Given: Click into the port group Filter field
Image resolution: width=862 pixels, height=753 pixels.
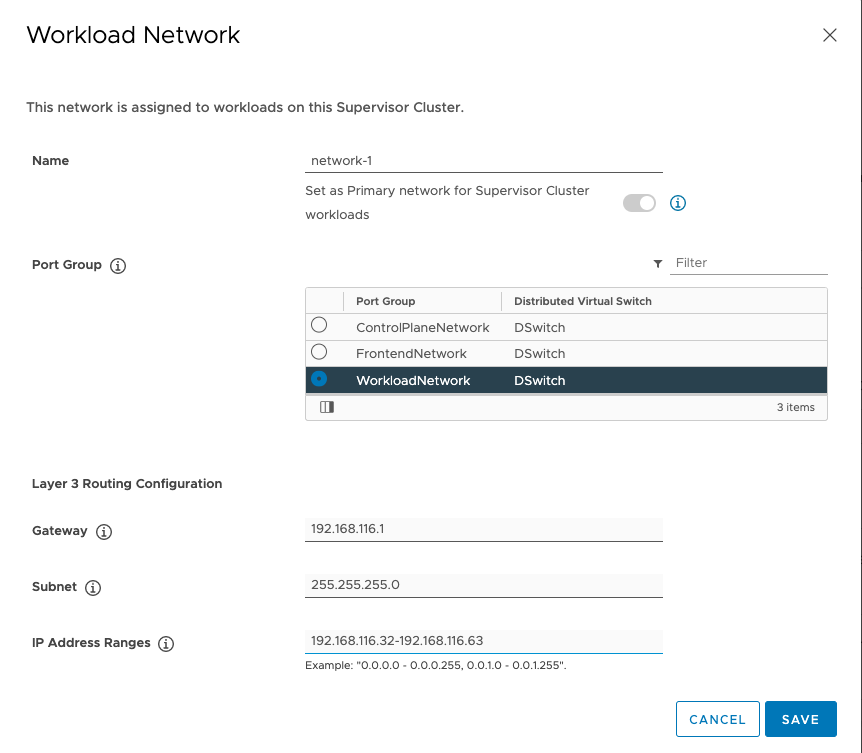Looking at the screenshot, I should [x=748, y=263].
